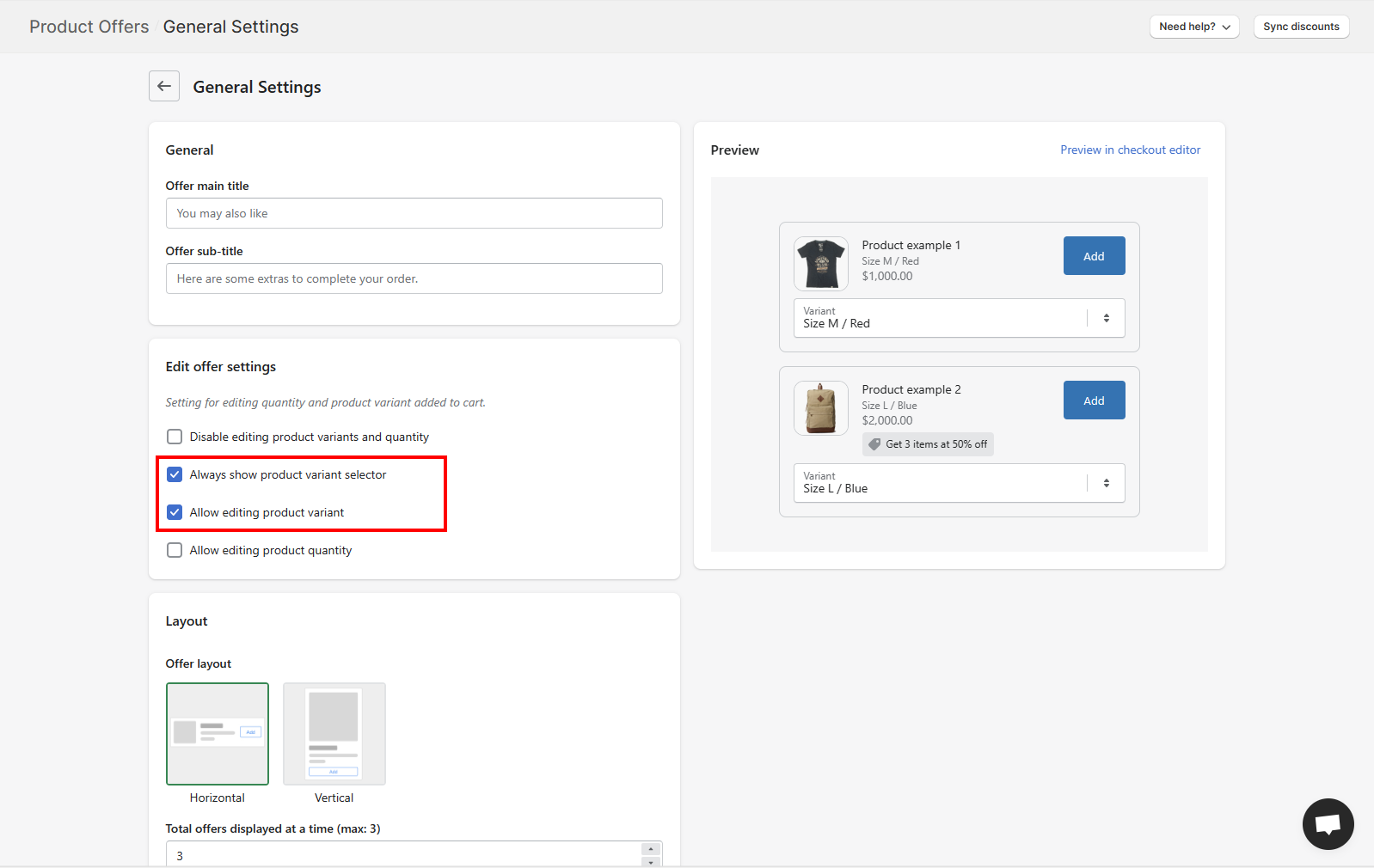Open Preview in checkout editor link
1374x868 pixels.
point(1130,150)
